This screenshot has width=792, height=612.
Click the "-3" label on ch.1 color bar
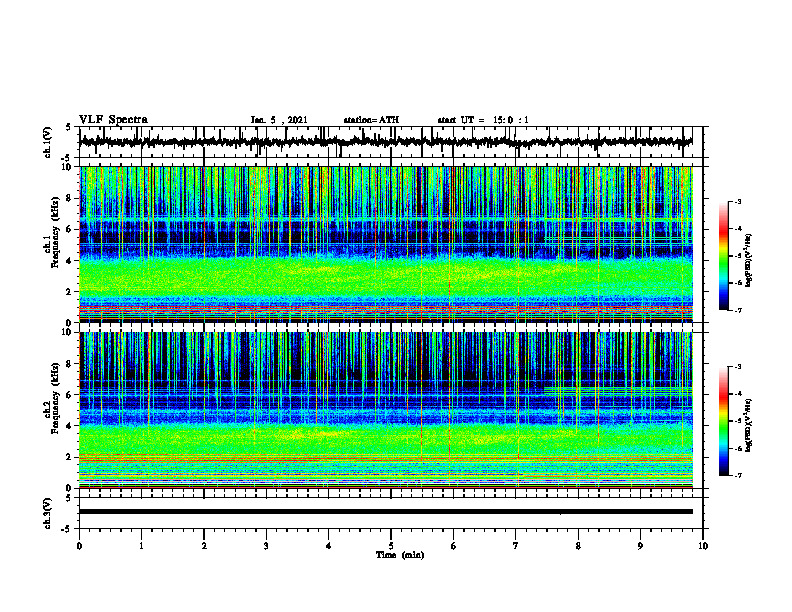738,202
